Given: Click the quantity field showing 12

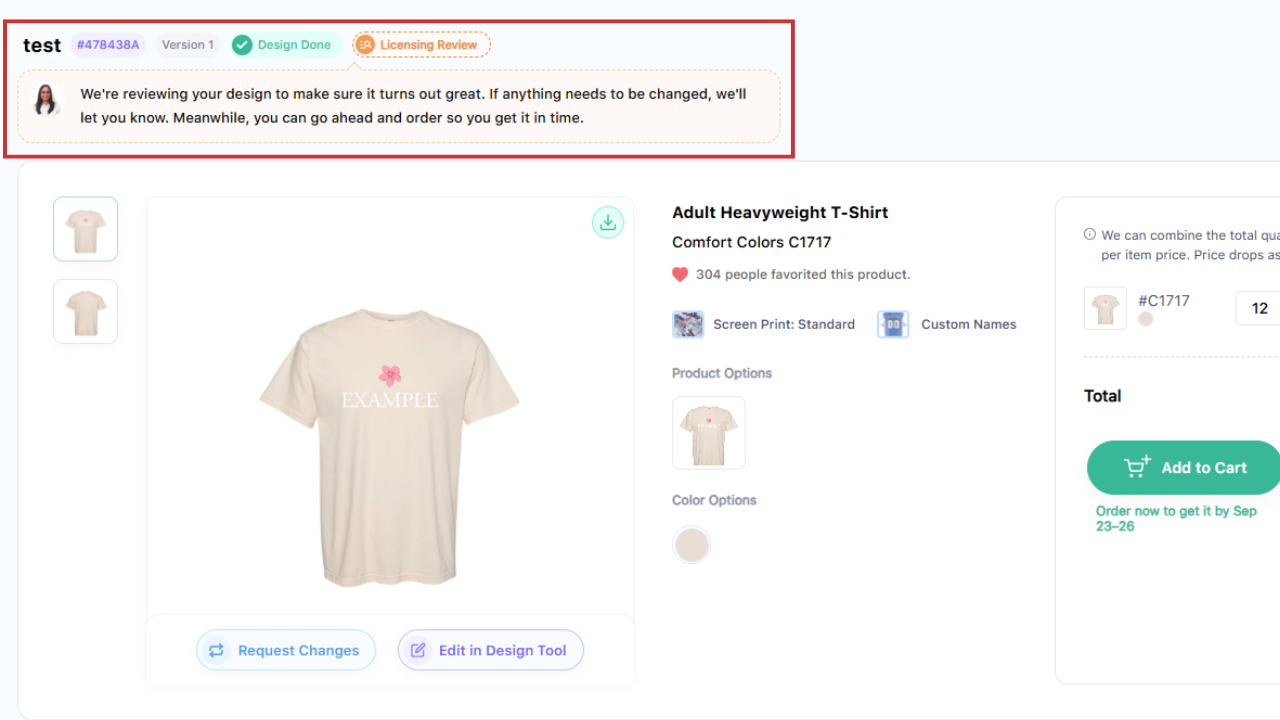Looking at the screenshot, I should point(1259,308).
